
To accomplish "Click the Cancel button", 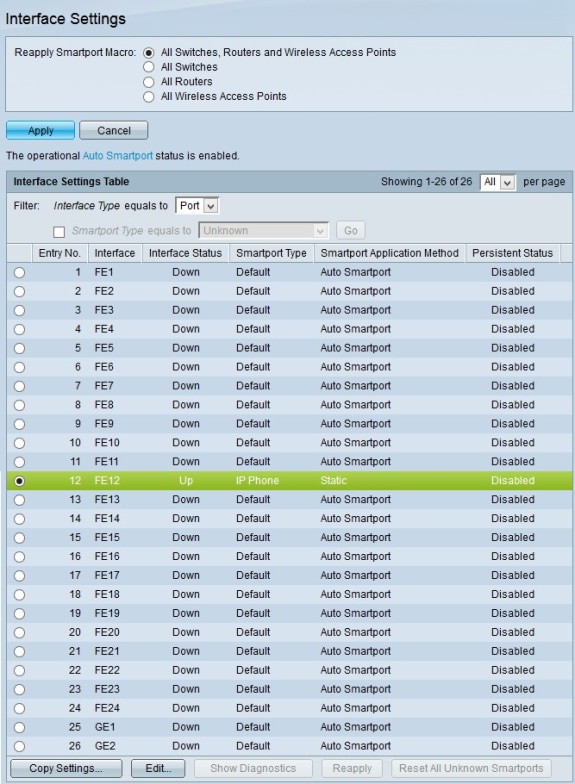I will point(114,130).
